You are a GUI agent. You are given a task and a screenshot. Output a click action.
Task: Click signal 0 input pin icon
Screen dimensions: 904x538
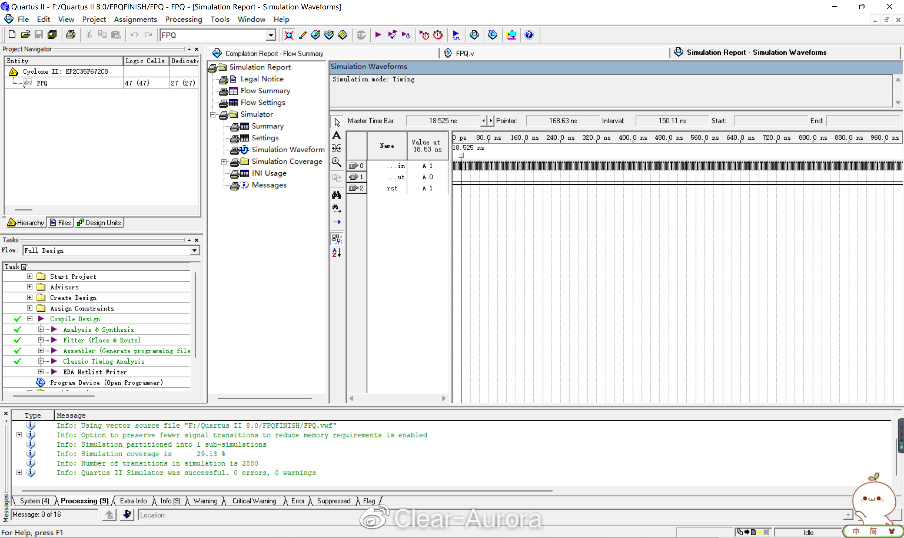pos(353,165)
